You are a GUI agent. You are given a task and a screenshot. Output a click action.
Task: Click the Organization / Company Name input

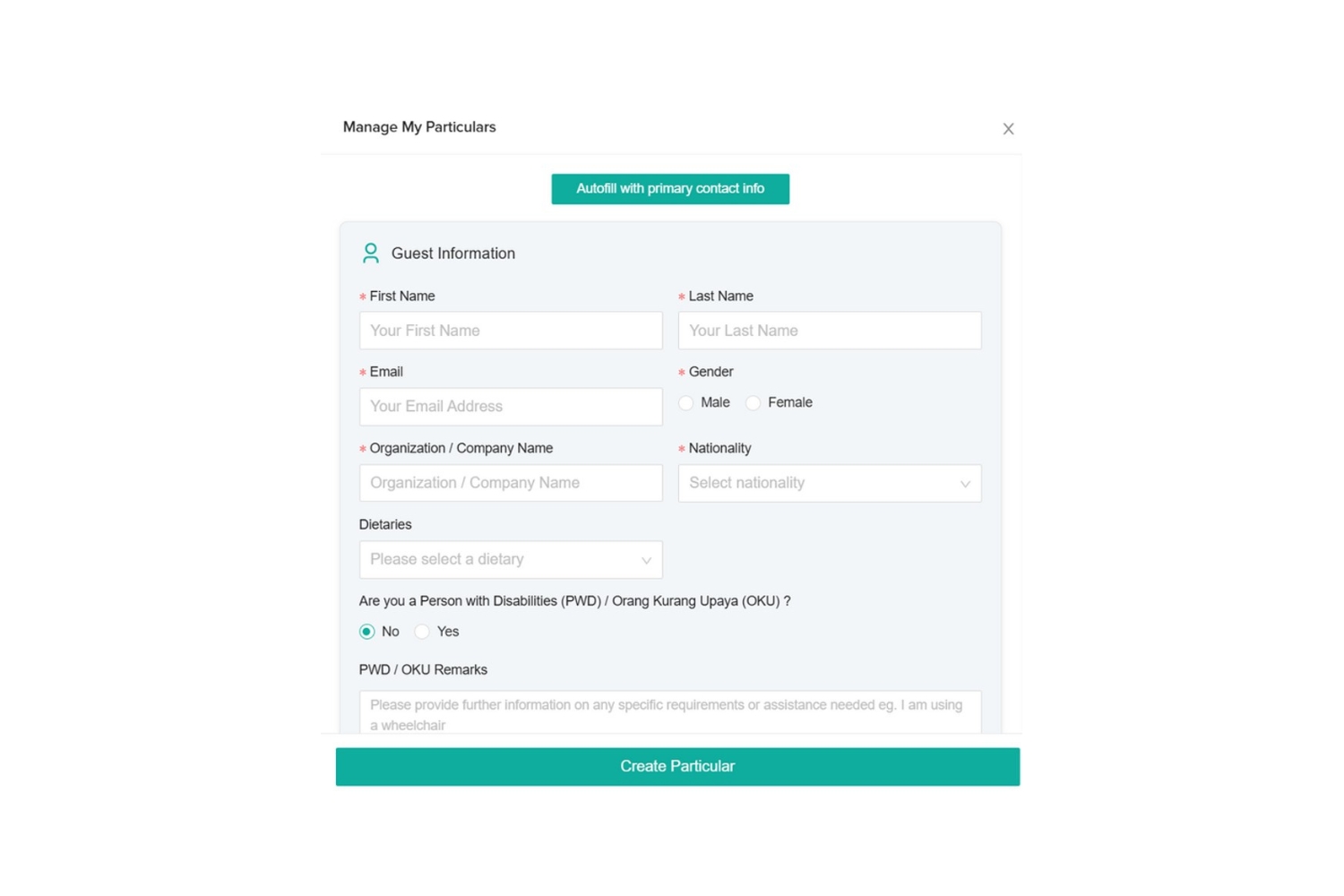pyautogui.click(x=511, y=483)
